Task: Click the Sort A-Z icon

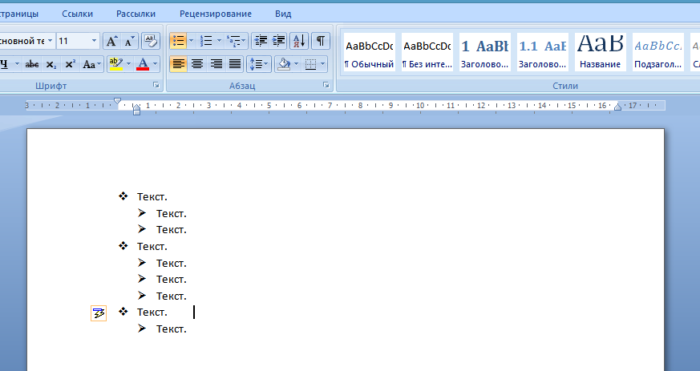Action: [299, 42]
